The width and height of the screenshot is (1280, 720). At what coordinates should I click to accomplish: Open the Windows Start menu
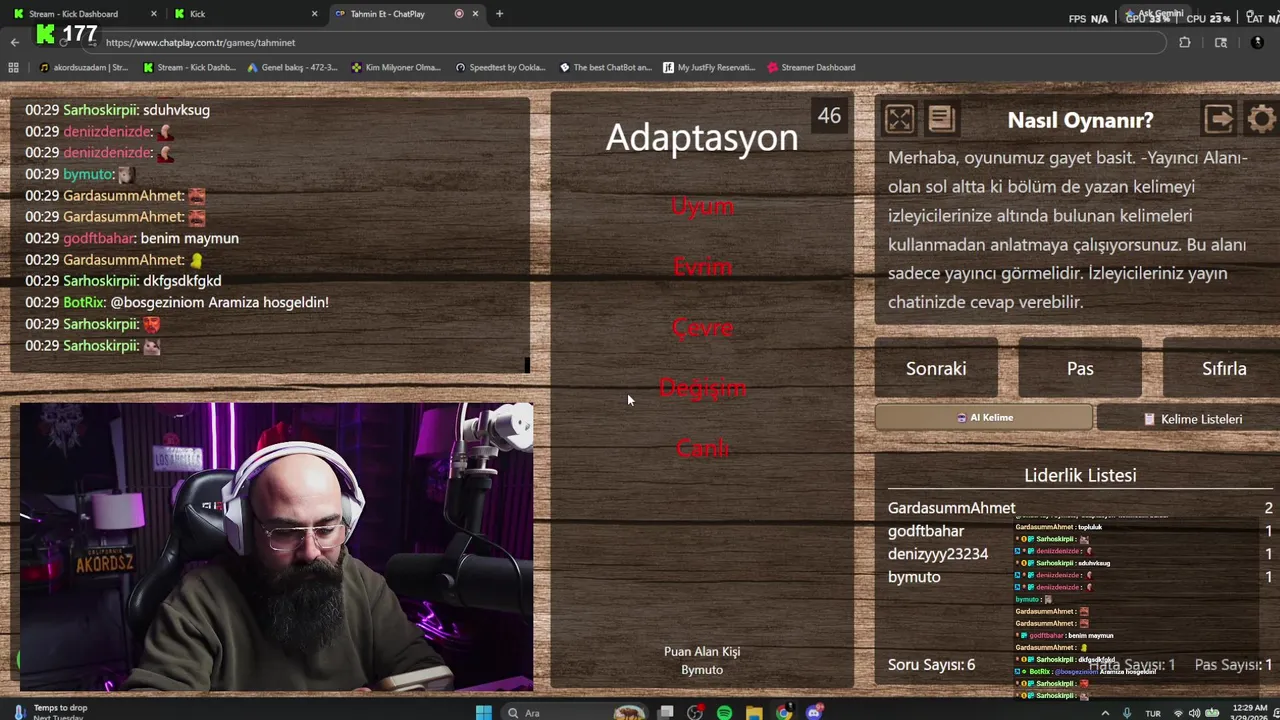coord(484,712)
